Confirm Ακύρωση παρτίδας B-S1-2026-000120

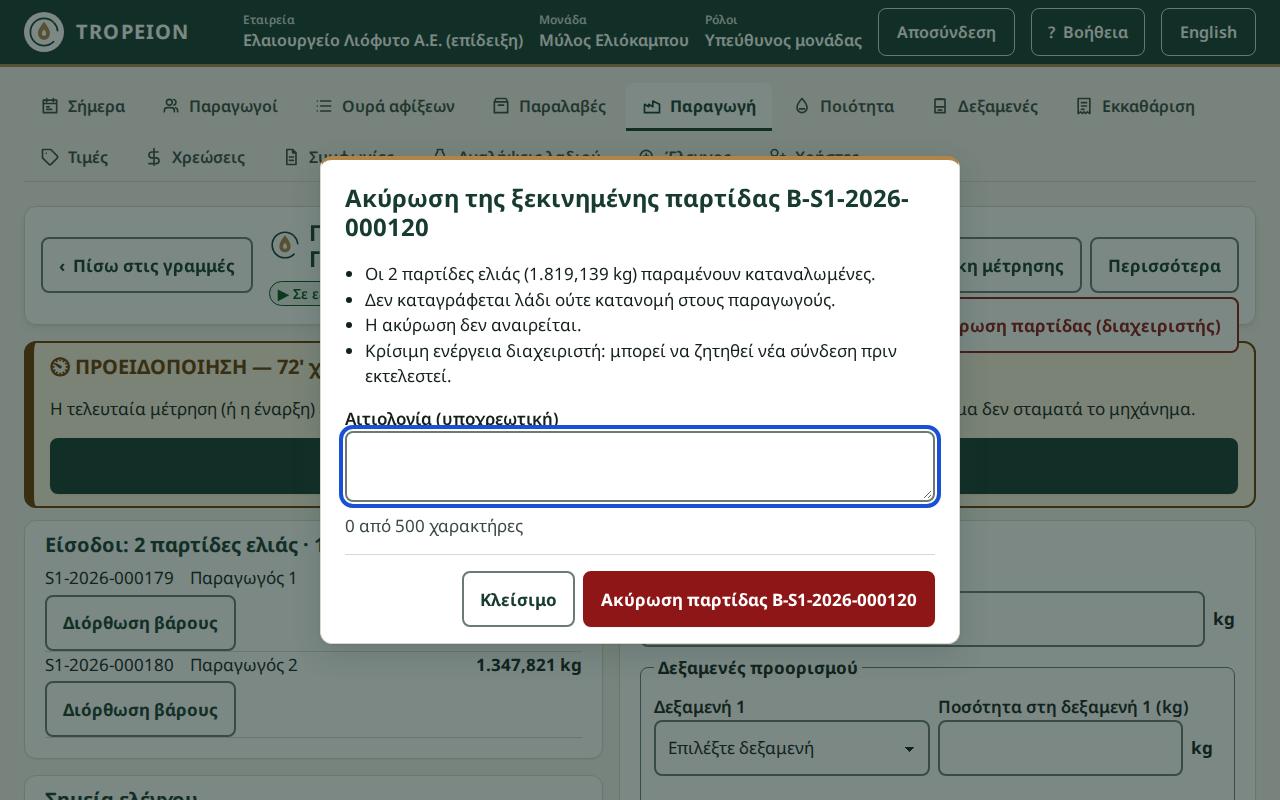759,599
